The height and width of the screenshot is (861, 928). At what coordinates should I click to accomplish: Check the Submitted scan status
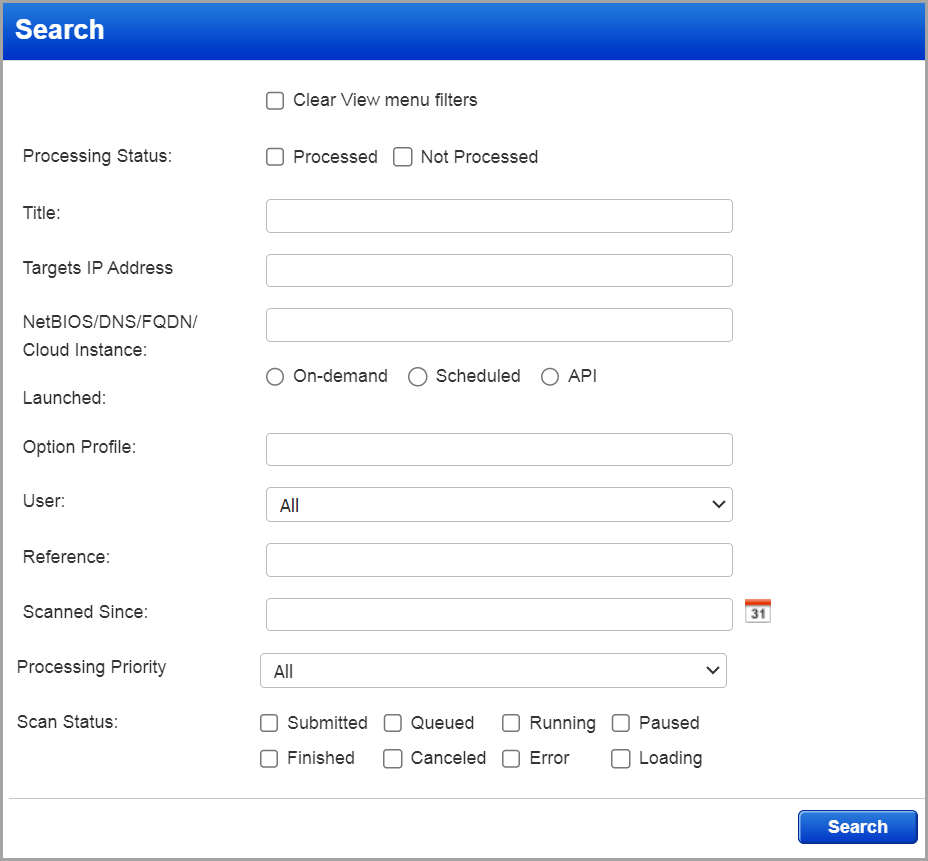(269, 723)
